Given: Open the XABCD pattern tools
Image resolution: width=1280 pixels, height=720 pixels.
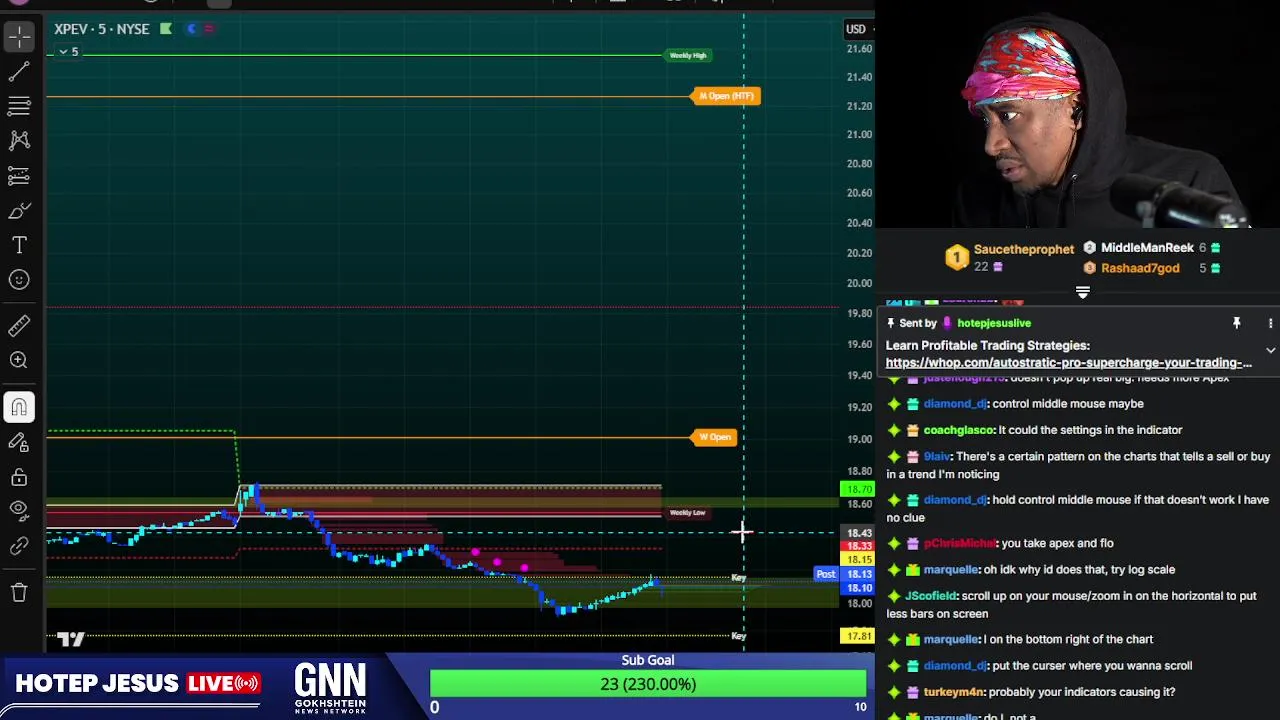Looking at the screenshot, I should click(19, 141).
